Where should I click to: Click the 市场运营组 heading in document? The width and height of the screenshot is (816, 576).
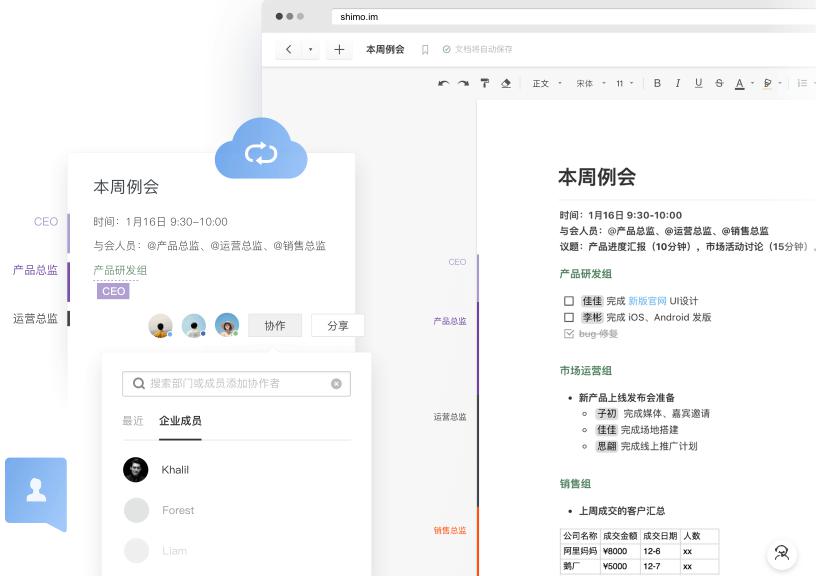[x=585, y=370]
